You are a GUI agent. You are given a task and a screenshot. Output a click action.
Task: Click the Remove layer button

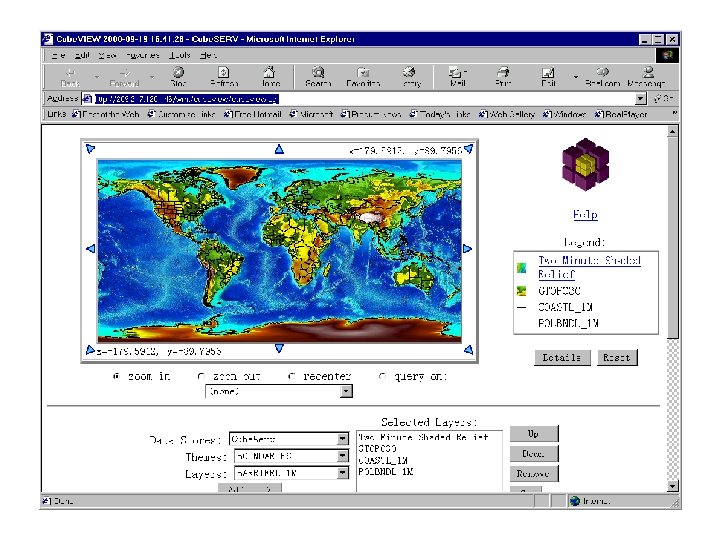[534, 473]
